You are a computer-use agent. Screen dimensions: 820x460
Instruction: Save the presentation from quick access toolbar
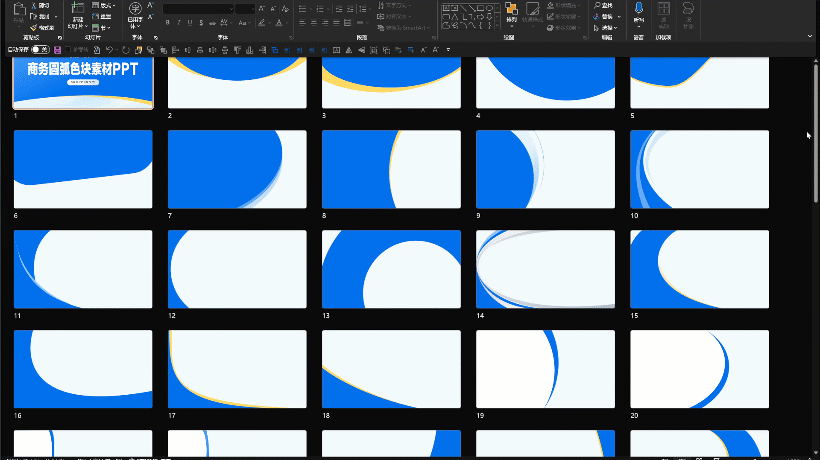click(57, 50)
